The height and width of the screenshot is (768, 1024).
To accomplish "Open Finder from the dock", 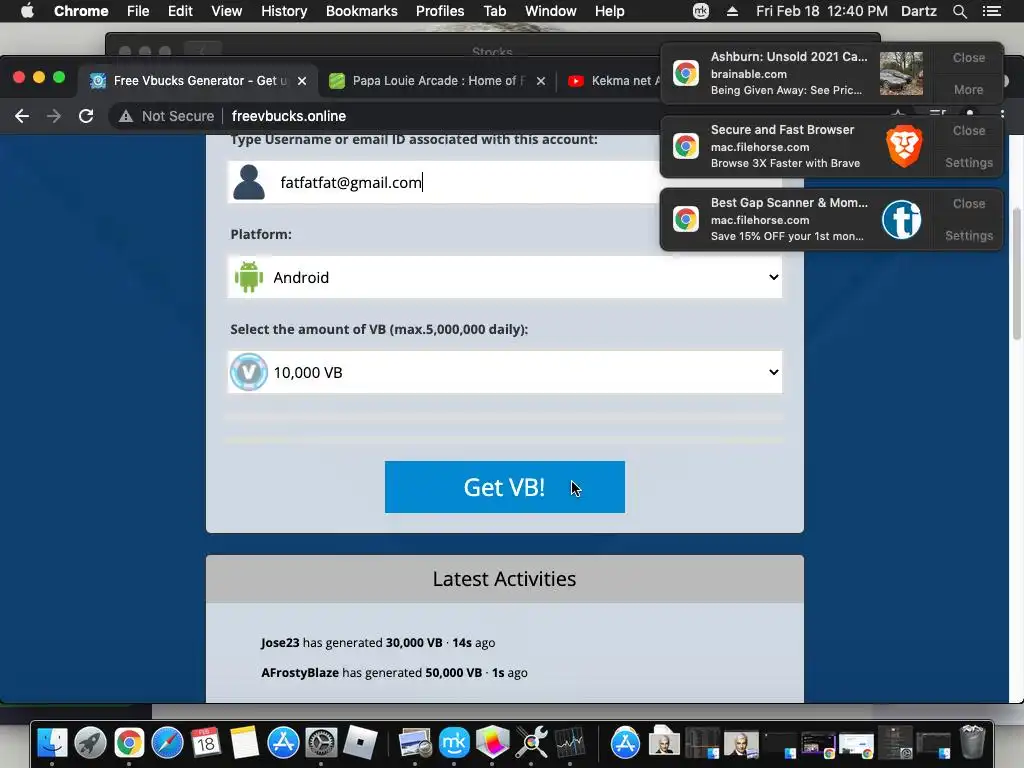I will pos(52,743).
